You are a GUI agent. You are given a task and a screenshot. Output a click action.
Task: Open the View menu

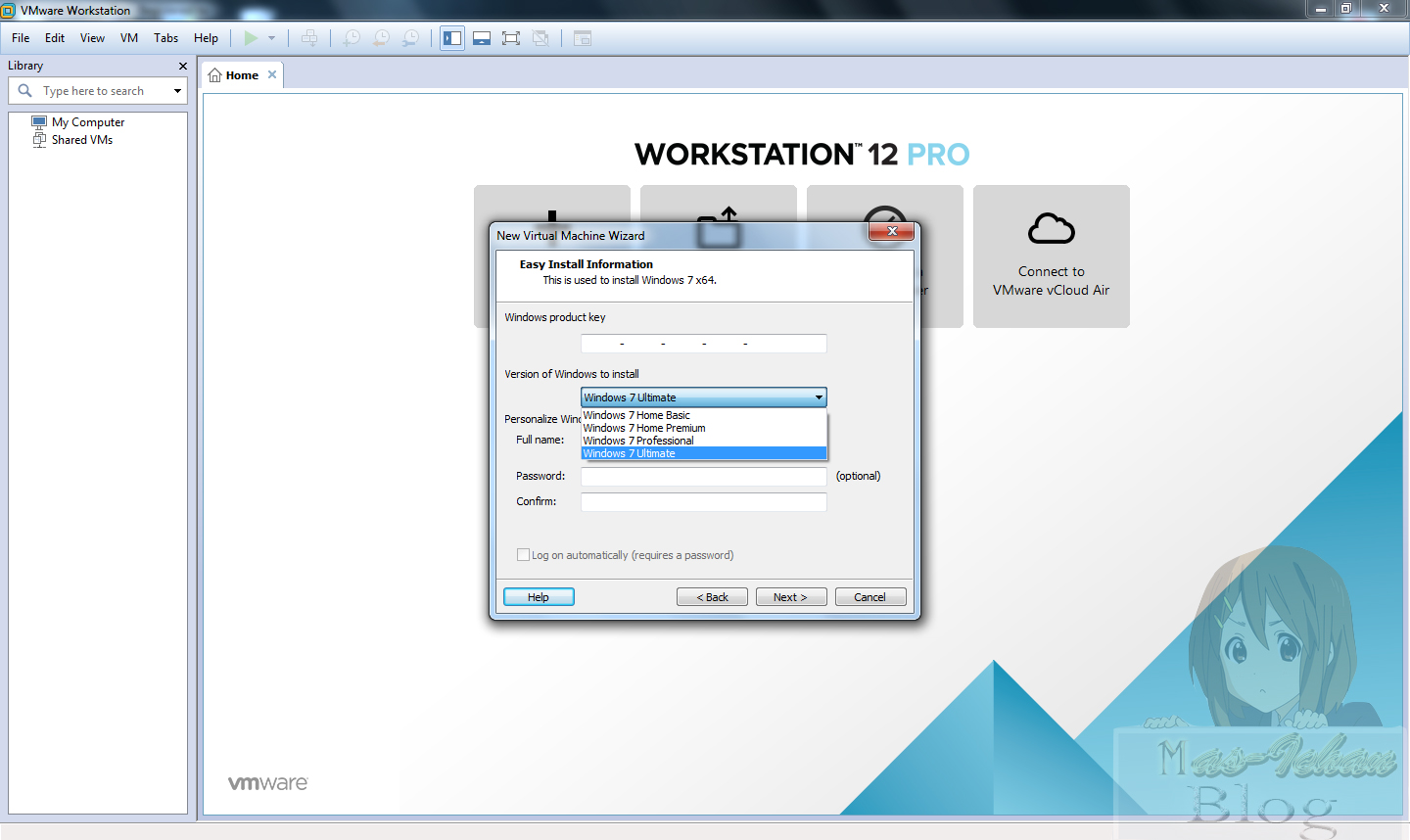(x=92, y=38)
